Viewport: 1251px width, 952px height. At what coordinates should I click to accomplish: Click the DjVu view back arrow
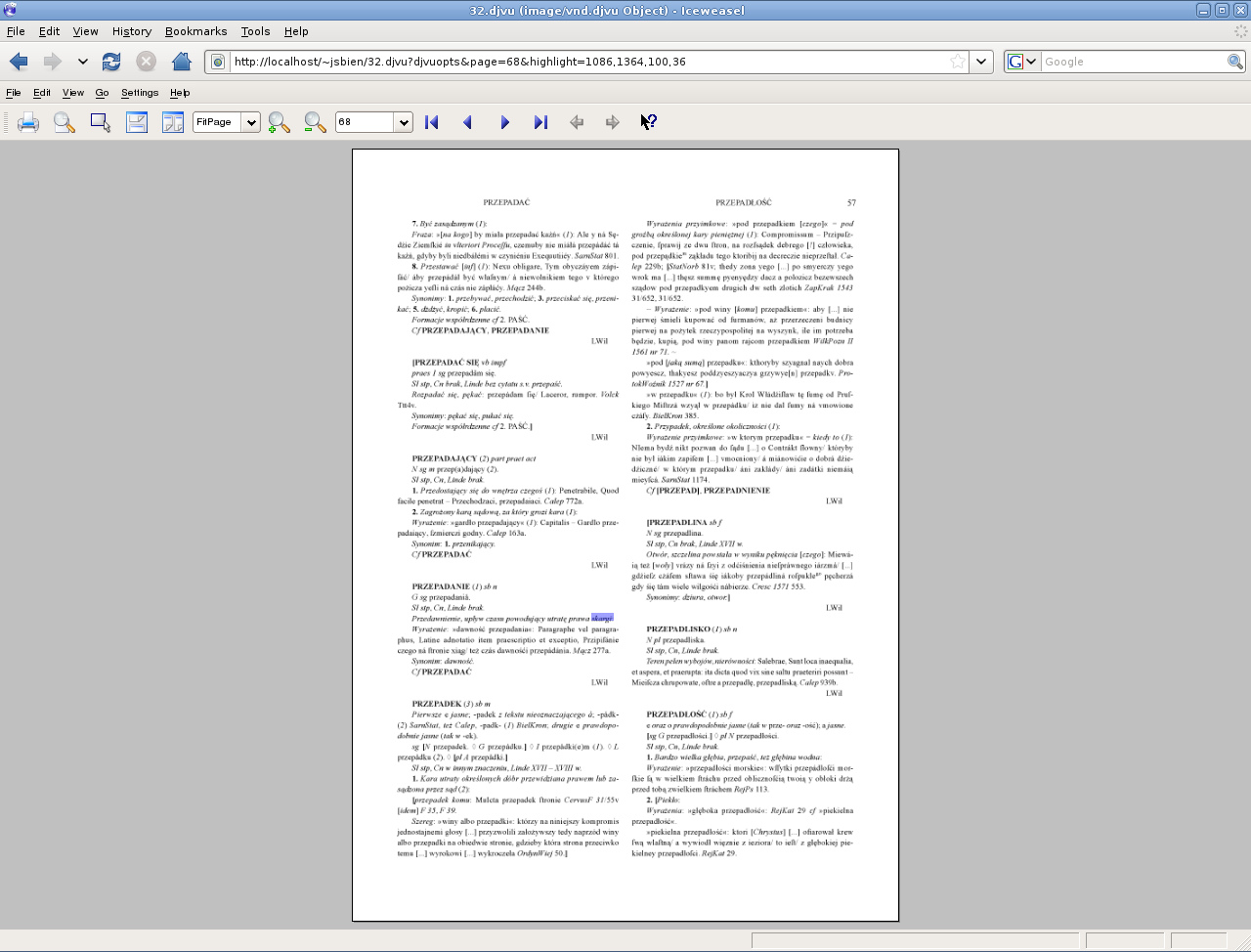tap(577, 122)
